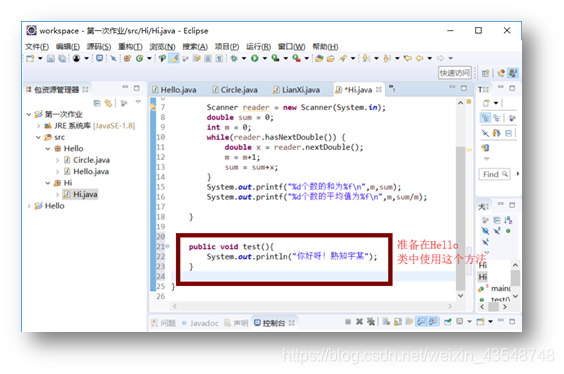
Task: Expand the JRE 系统库 node
Action: tap(38, 126)
